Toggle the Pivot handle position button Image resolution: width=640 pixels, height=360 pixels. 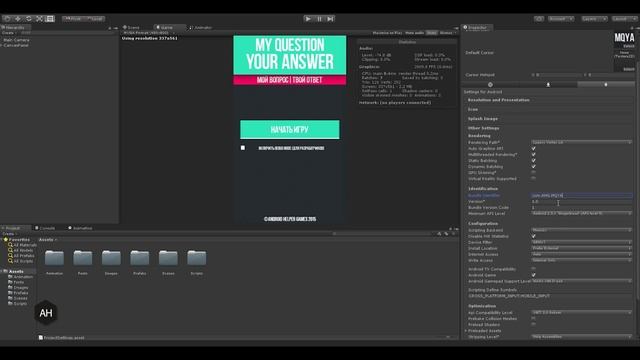coord(73,19)
